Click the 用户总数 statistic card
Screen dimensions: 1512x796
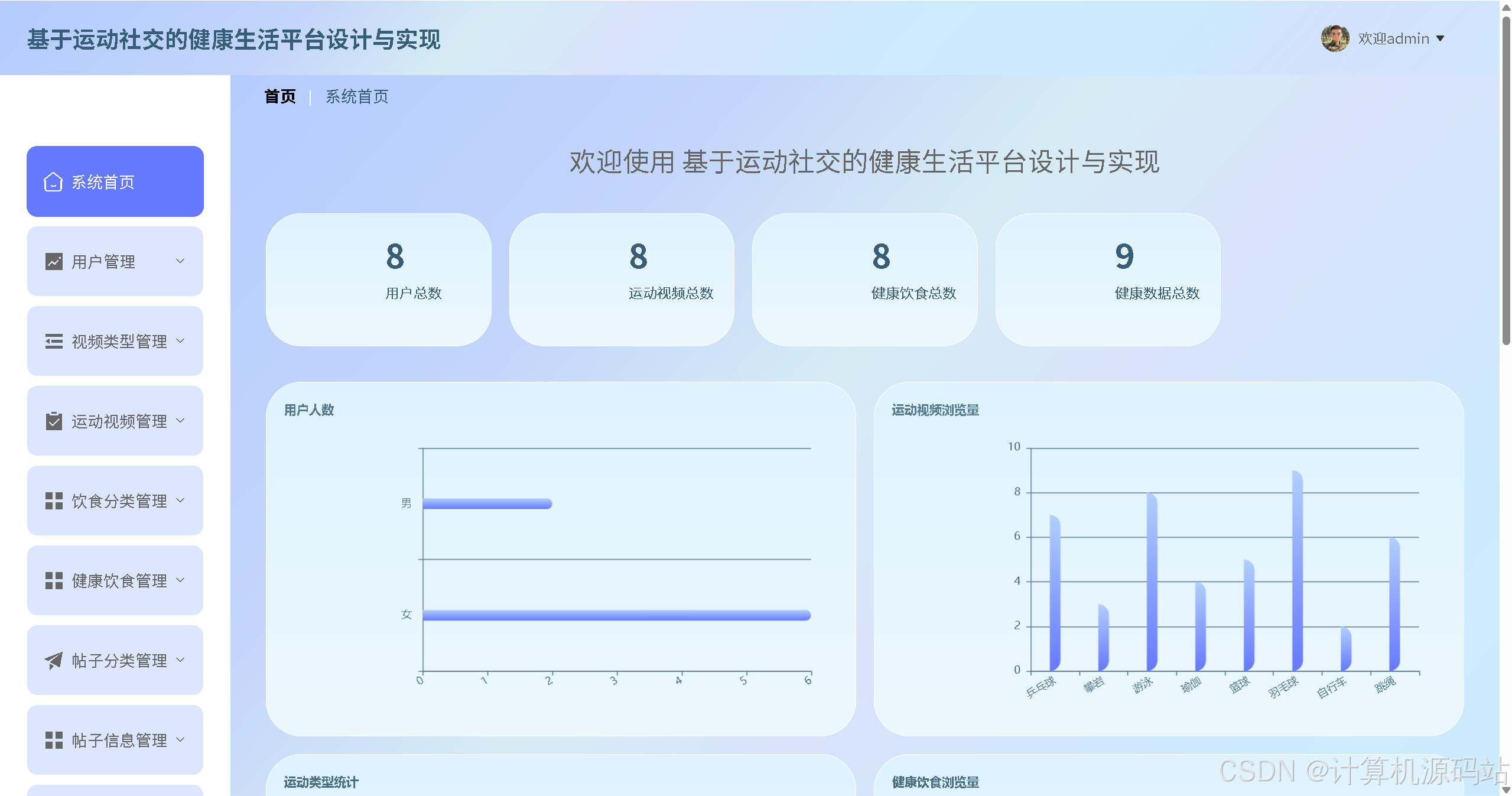[379, 280]
